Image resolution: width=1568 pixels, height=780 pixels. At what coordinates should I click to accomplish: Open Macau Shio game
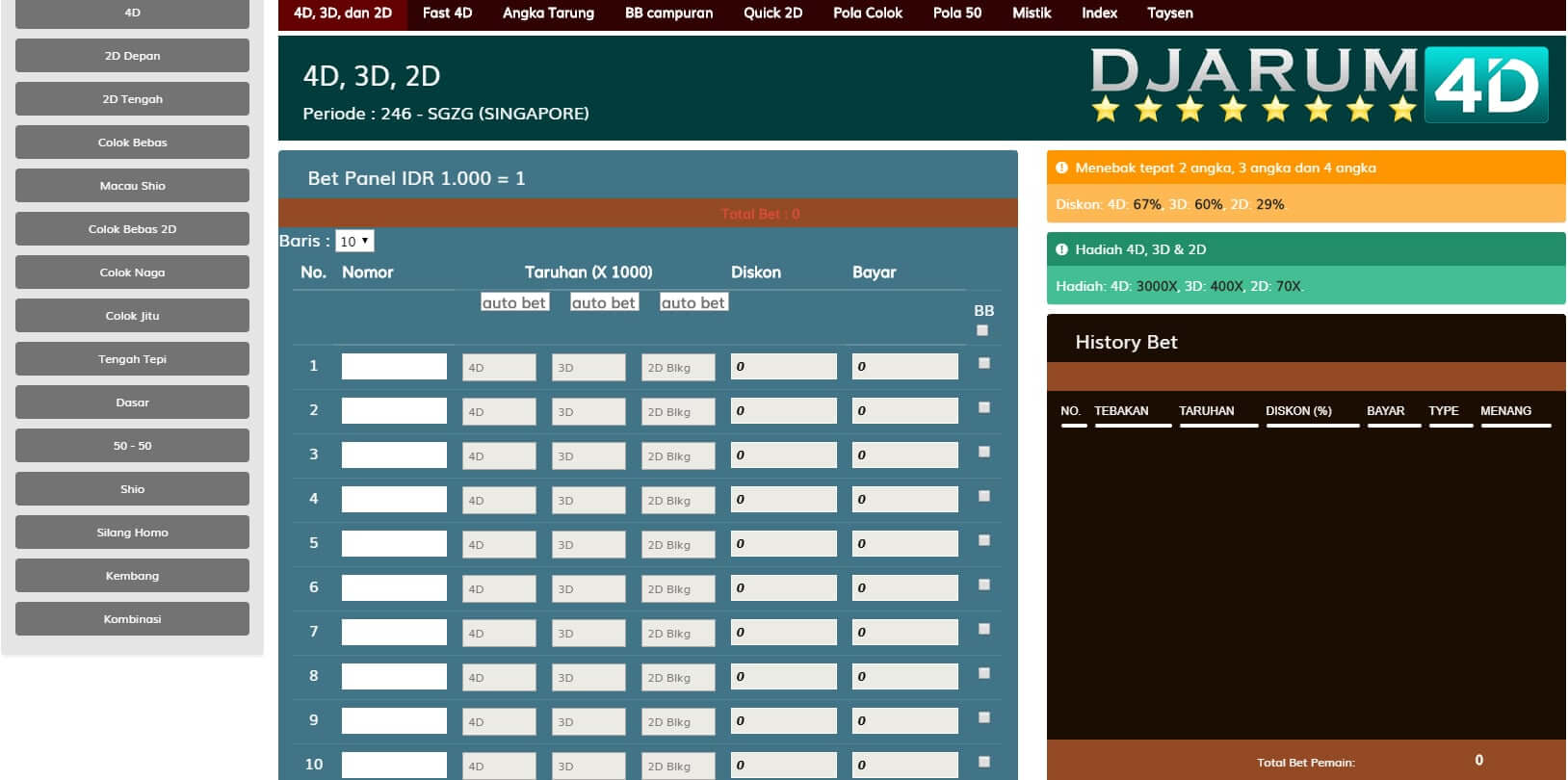click(x=132, y=186)
